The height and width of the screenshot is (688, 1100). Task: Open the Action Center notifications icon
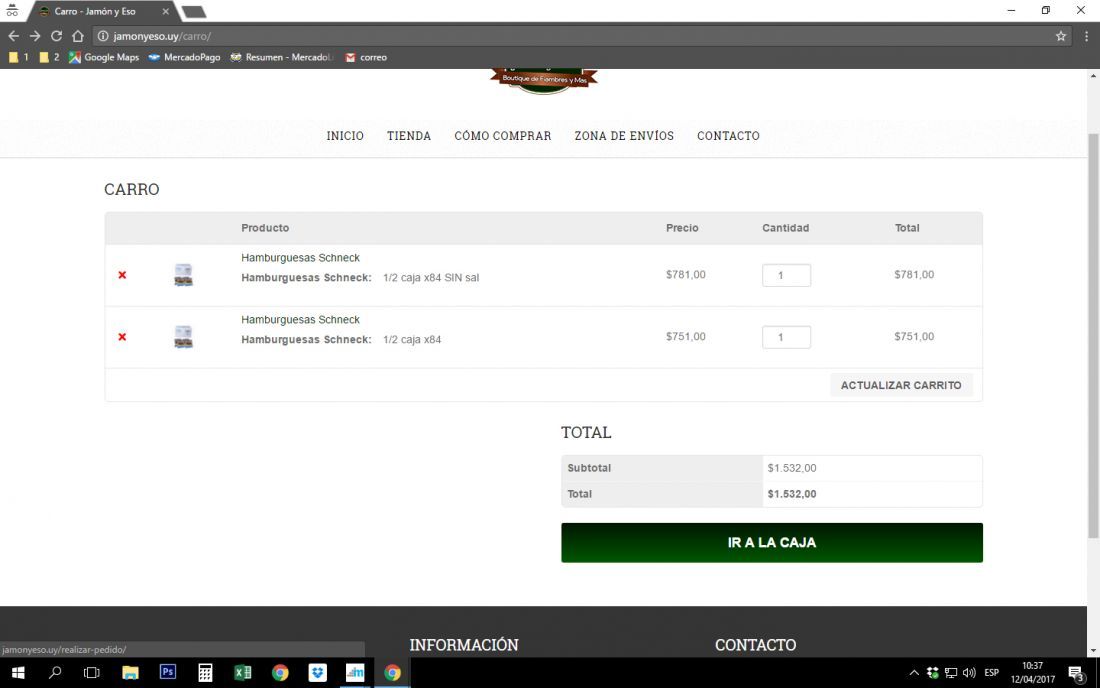[1076, 673]
